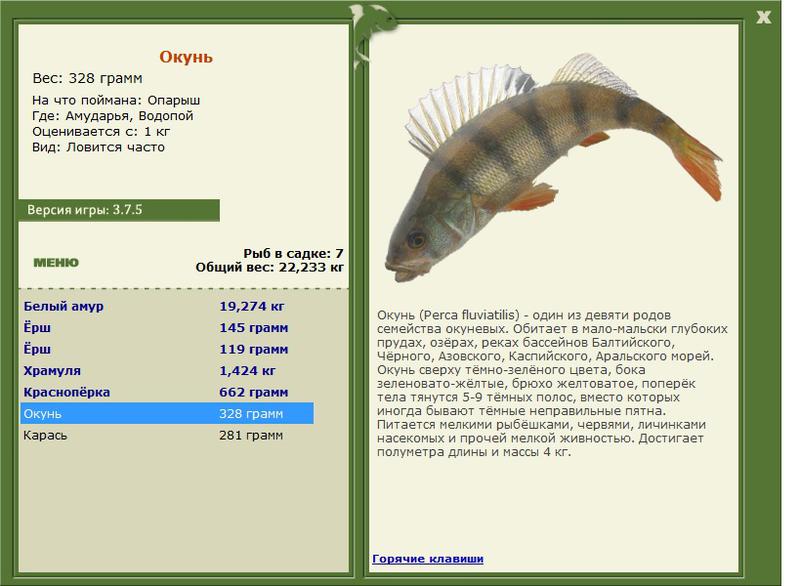This screenshot has width=800, height=586.
Task: Select Белый амур in the catch list
Action: point(63,305)
